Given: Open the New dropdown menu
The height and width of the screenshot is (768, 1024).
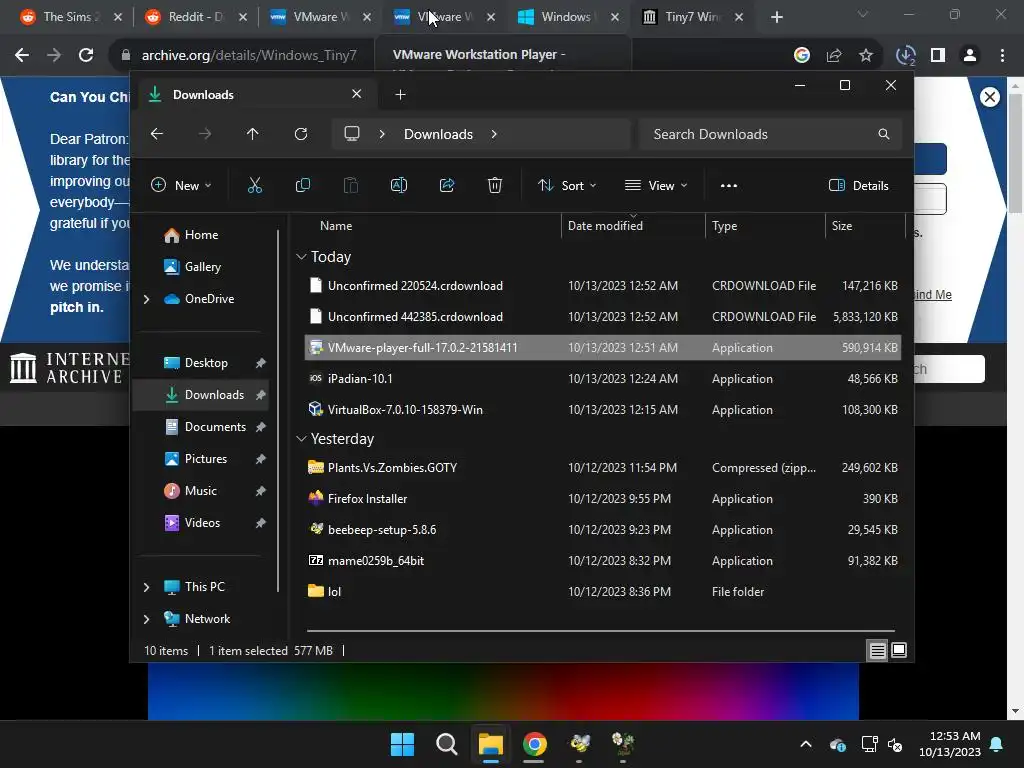Looking at the screenshot, I should (x=181, y=185).
